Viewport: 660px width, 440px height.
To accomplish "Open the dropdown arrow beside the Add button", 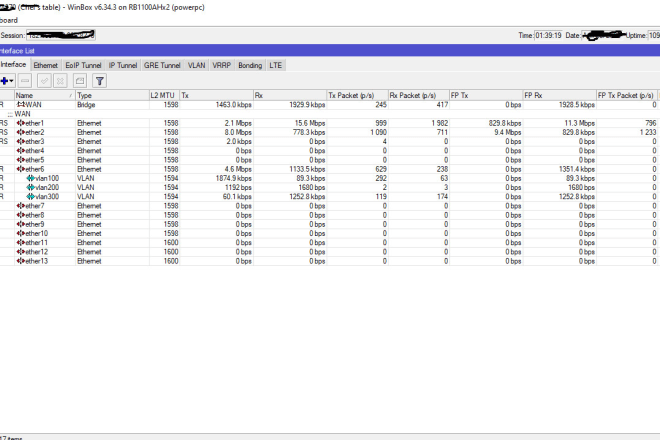I will [x=11, y=81].
